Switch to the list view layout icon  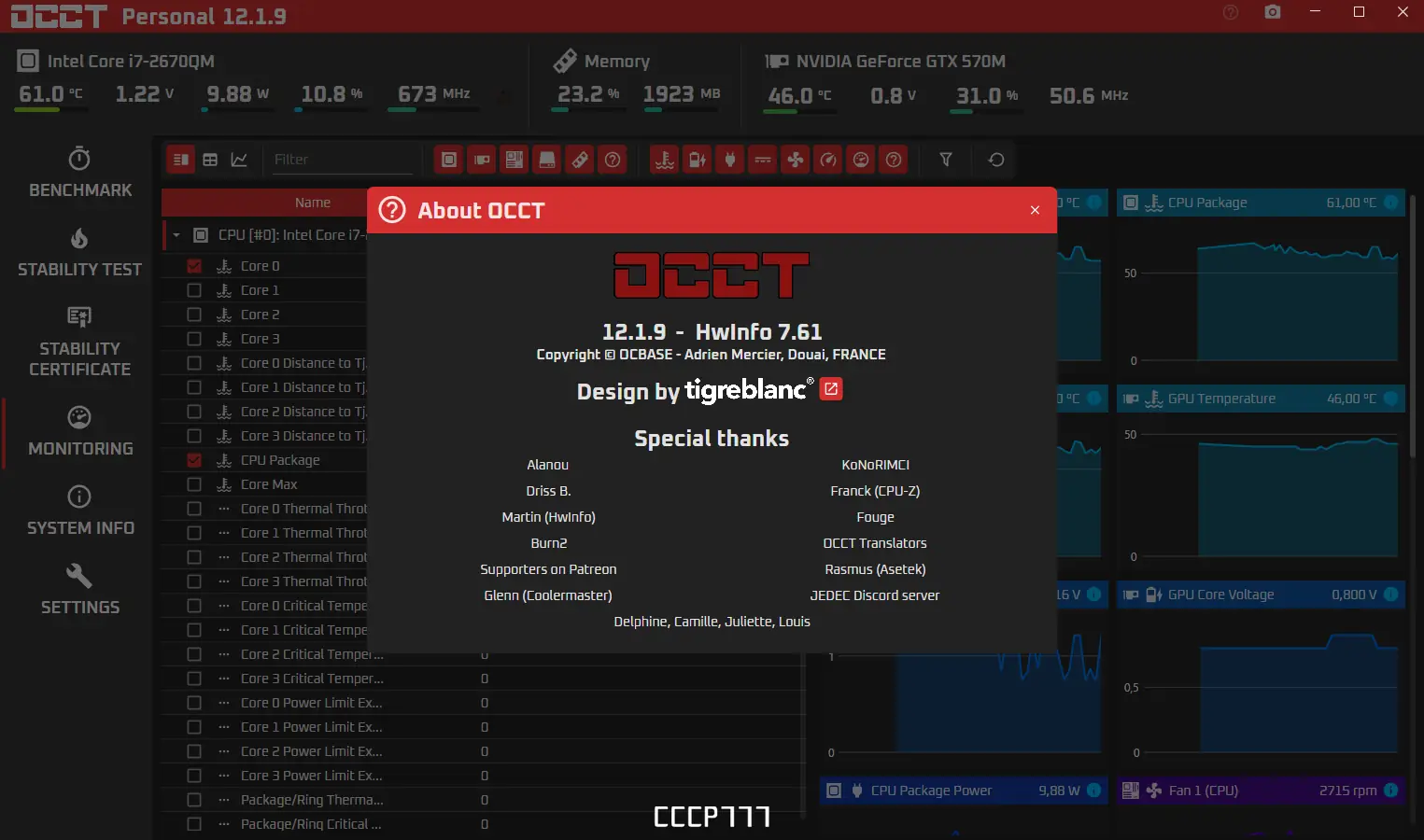[181, 160]
